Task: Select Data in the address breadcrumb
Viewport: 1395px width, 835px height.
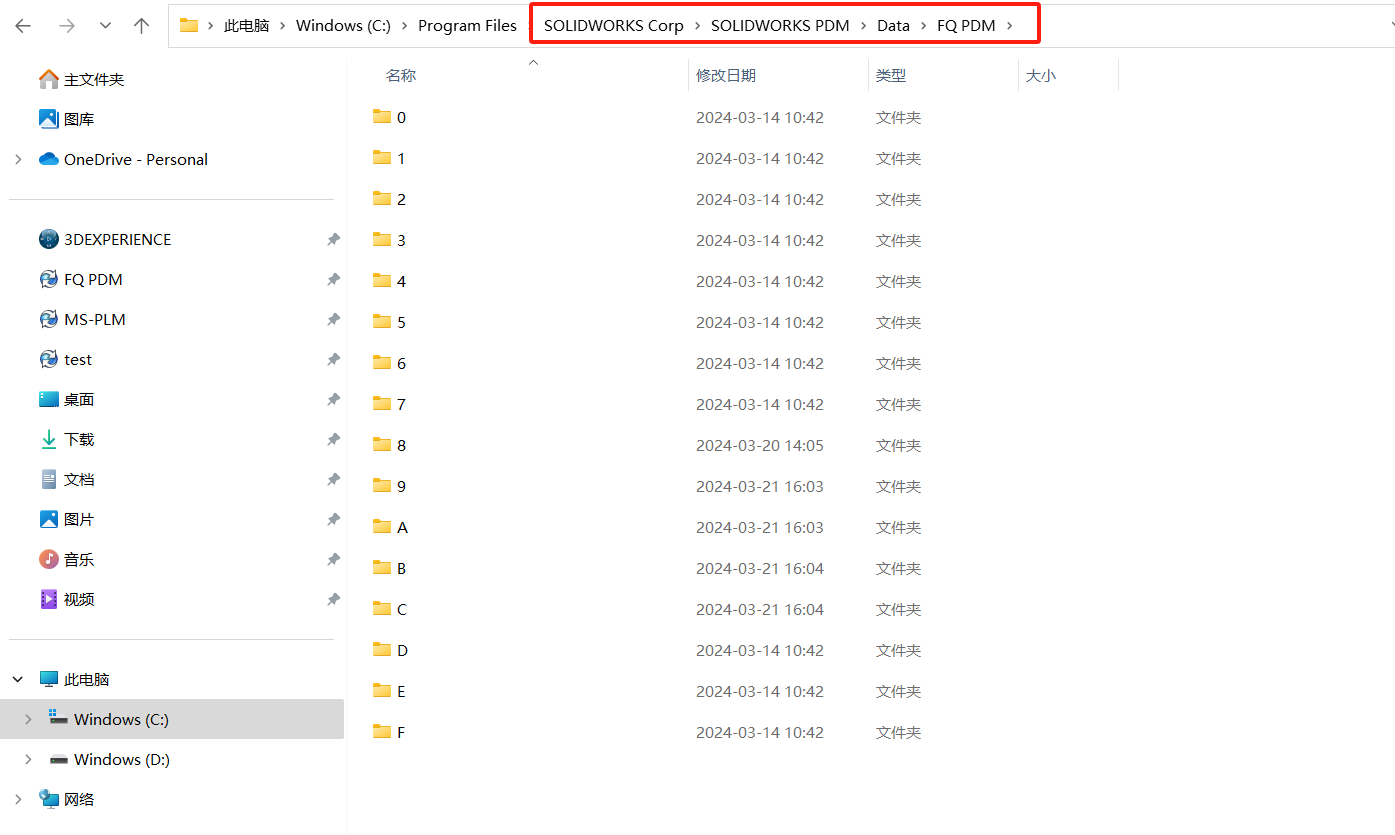Action: 893,26
